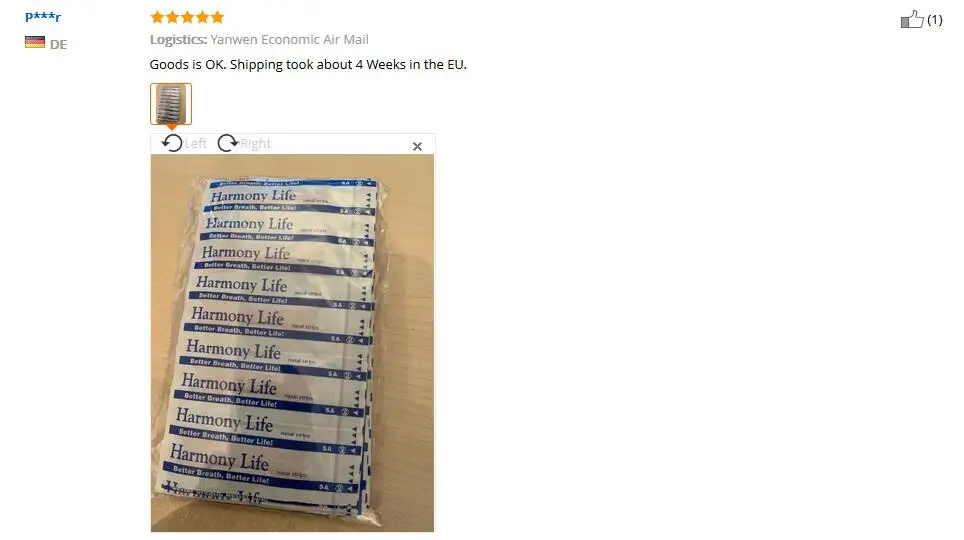The width and height of the screenshot is (964, 540).
Task: Click the orange pointer arrow beneath the thumbnail
Action: [x=172, y=127]
